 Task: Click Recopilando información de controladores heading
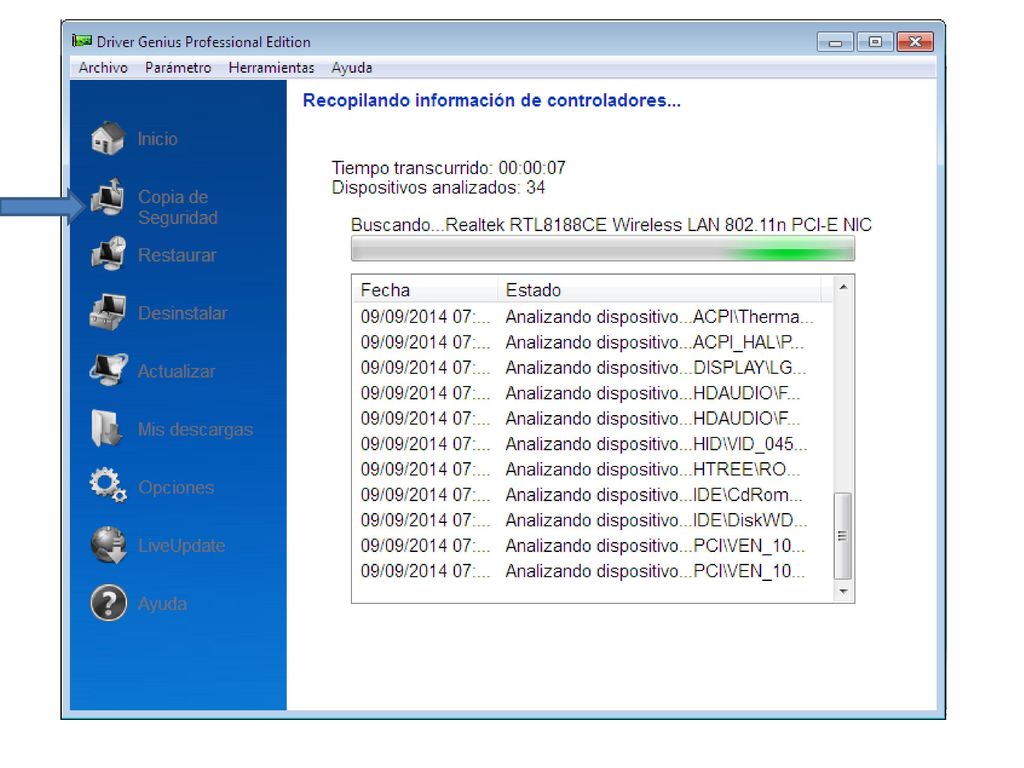click(x=492, y=101)
